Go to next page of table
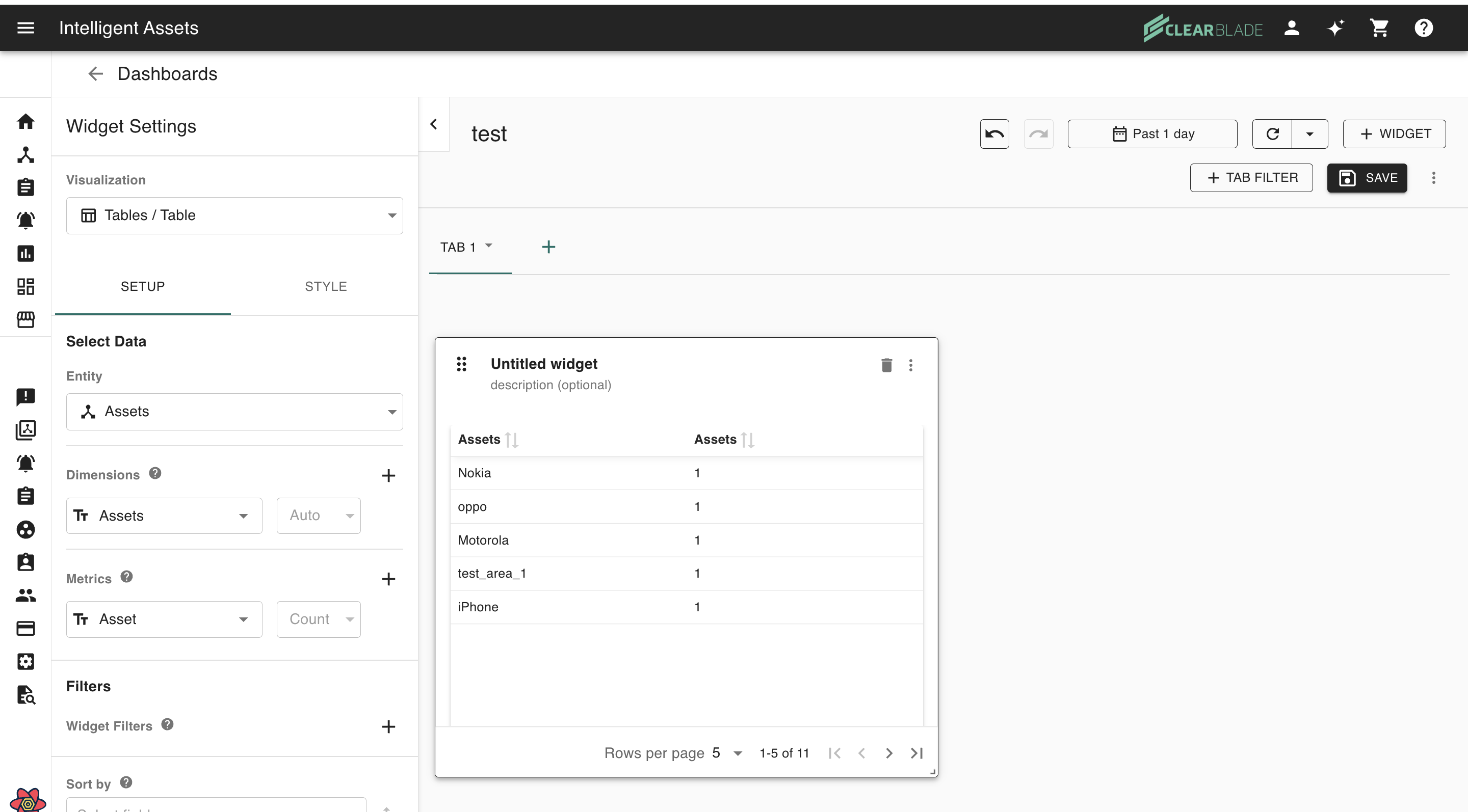 pos(888,753)
